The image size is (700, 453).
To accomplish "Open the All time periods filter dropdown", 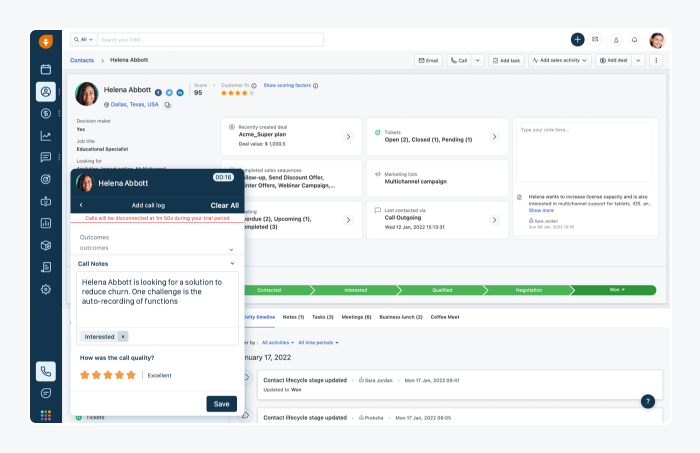I will click(318, 343).
